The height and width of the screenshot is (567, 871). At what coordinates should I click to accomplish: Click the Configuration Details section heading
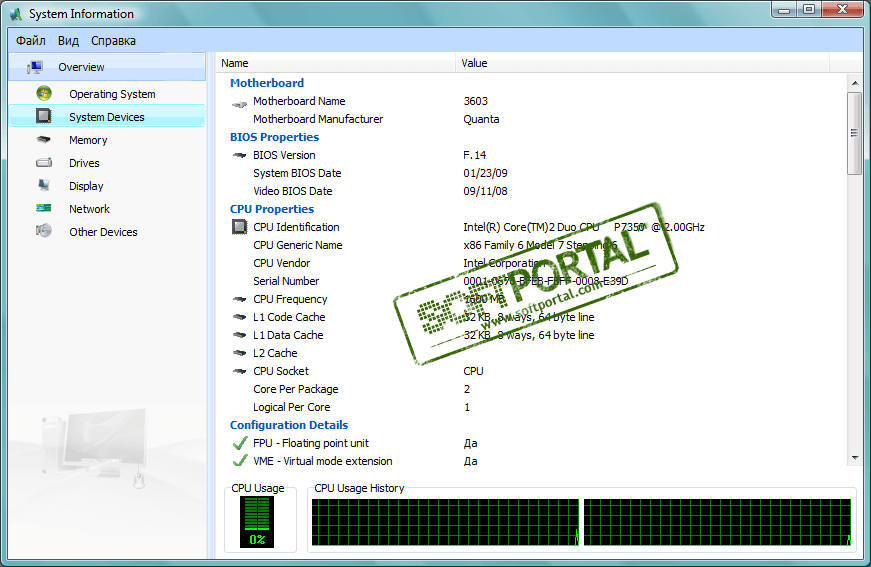pyautogui.click(x=289, y=425)
